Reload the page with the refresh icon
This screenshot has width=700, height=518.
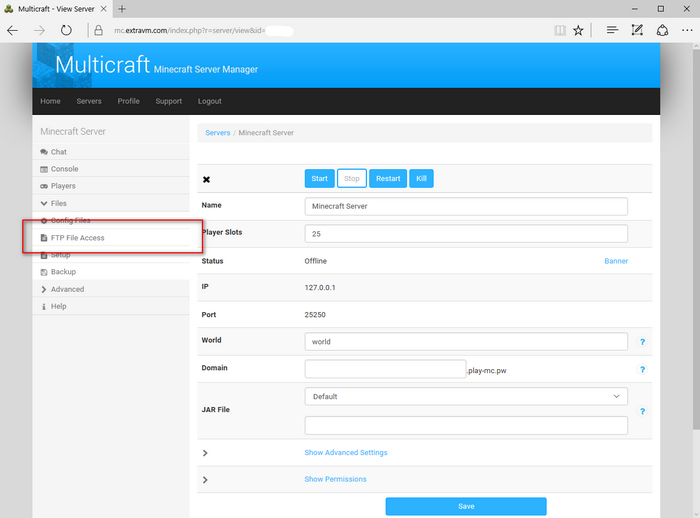tap(66, 30)
